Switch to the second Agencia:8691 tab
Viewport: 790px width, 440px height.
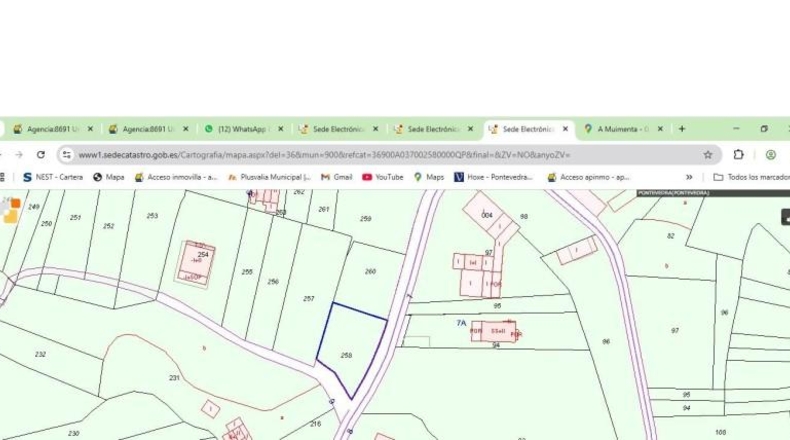(x=148, y=129)
